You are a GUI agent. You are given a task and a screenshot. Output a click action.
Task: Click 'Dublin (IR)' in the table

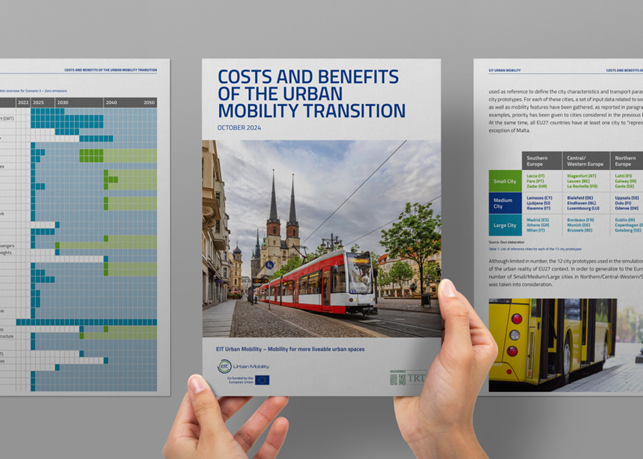pos(625,220)
